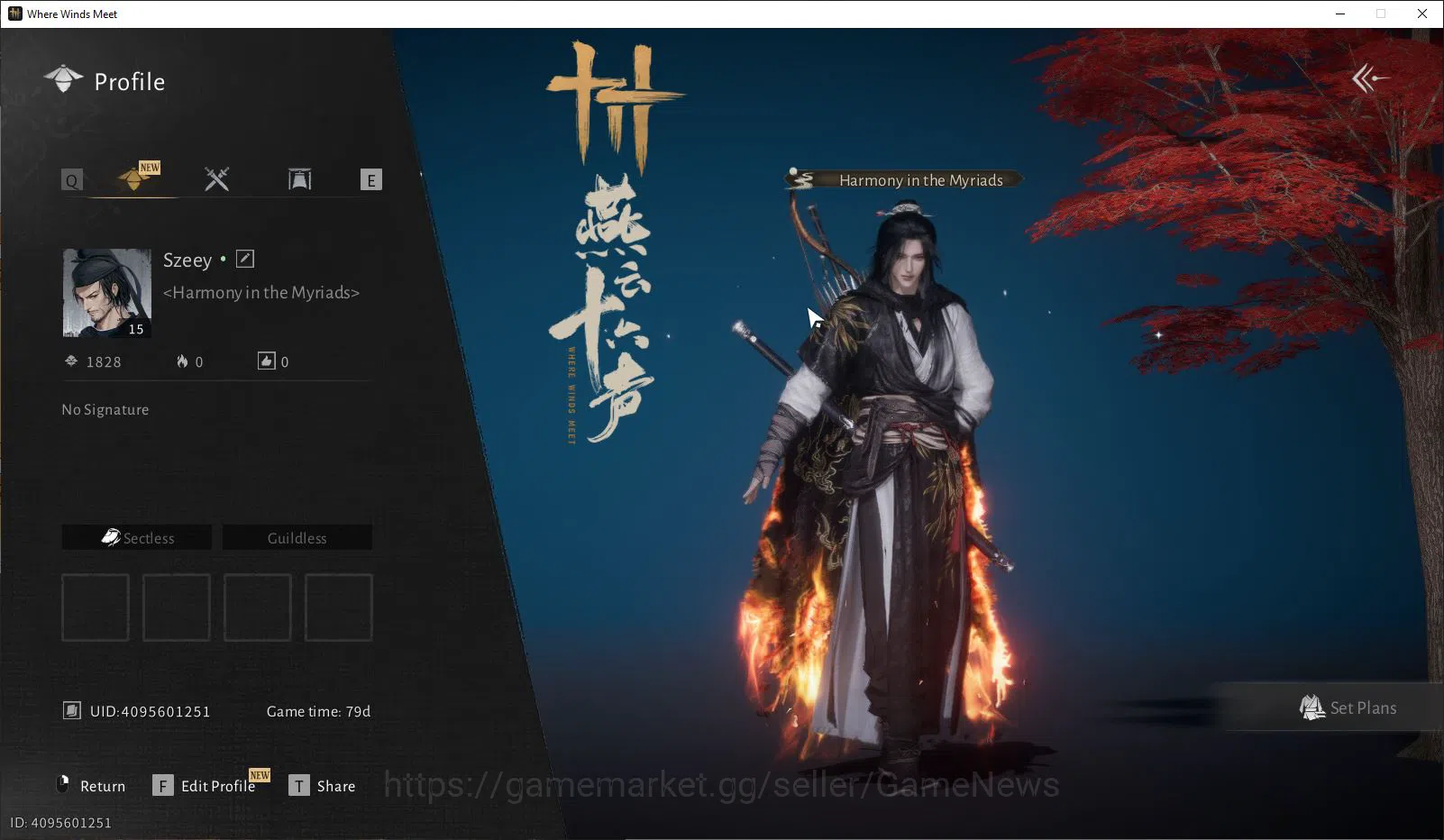Image resolution: width=1444 pixels, height=840 pixels.
Task: Open Edit Profile
Action: 218,786
